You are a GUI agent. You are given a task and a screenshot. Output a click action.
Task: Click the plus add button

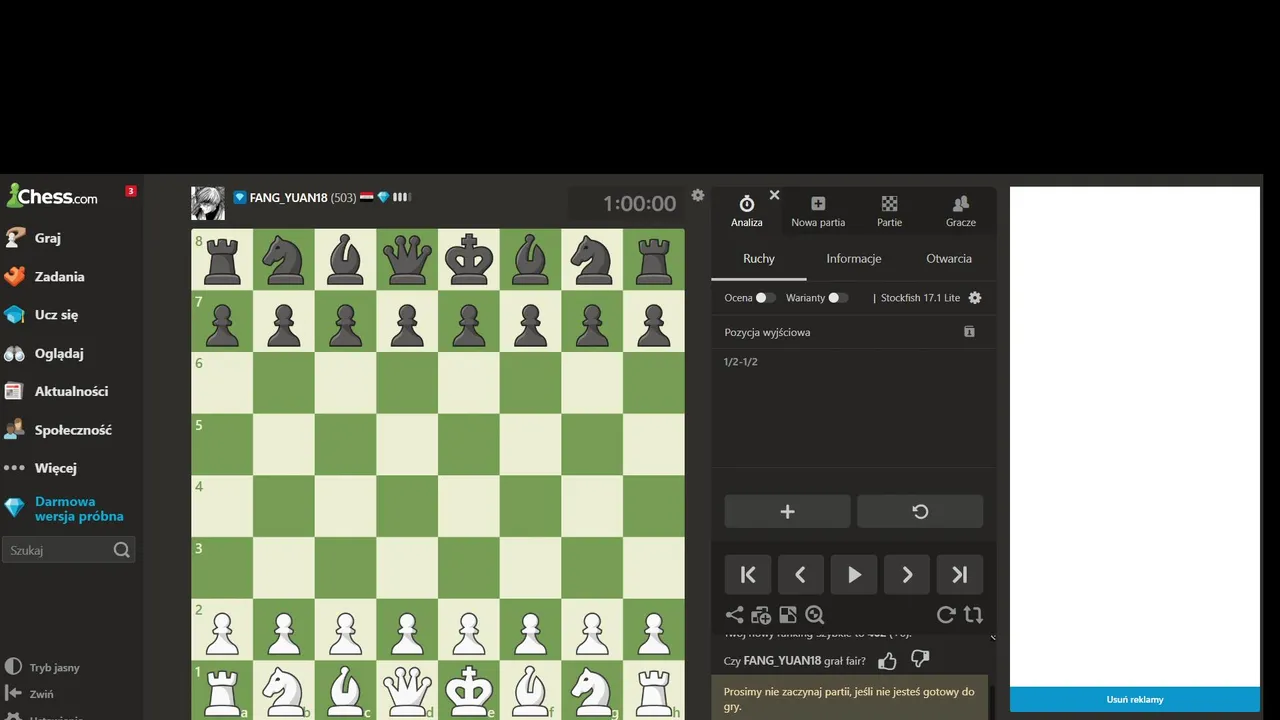787,511
